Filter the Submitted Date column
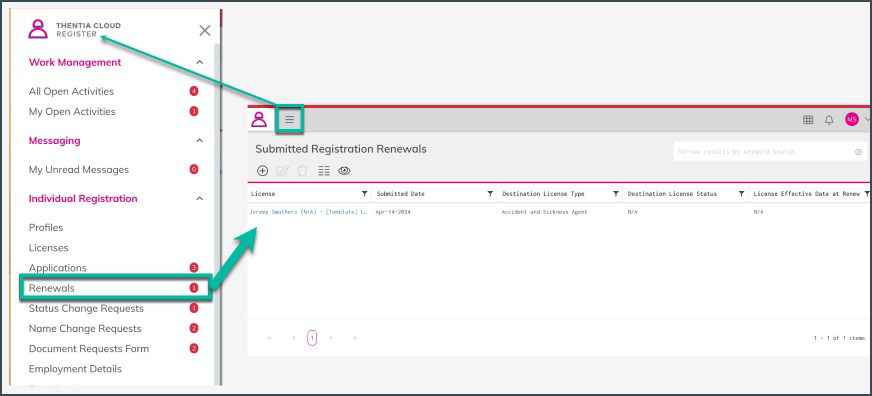872x396 pixels. coord(490,194)
